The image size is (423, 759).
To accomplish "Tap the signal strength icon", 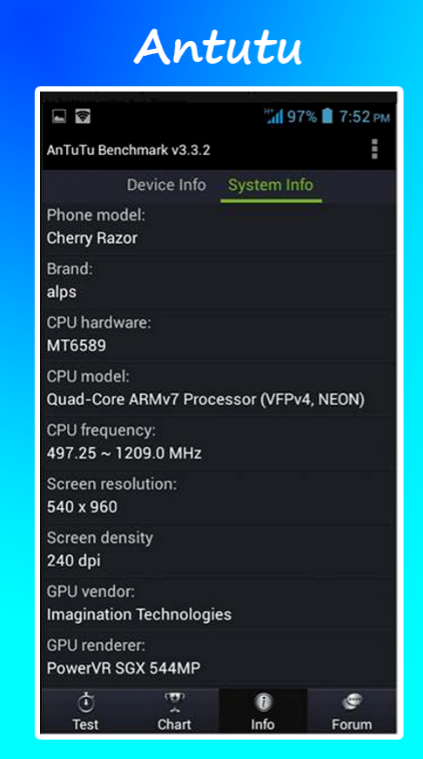I will [x=273, y=116].
